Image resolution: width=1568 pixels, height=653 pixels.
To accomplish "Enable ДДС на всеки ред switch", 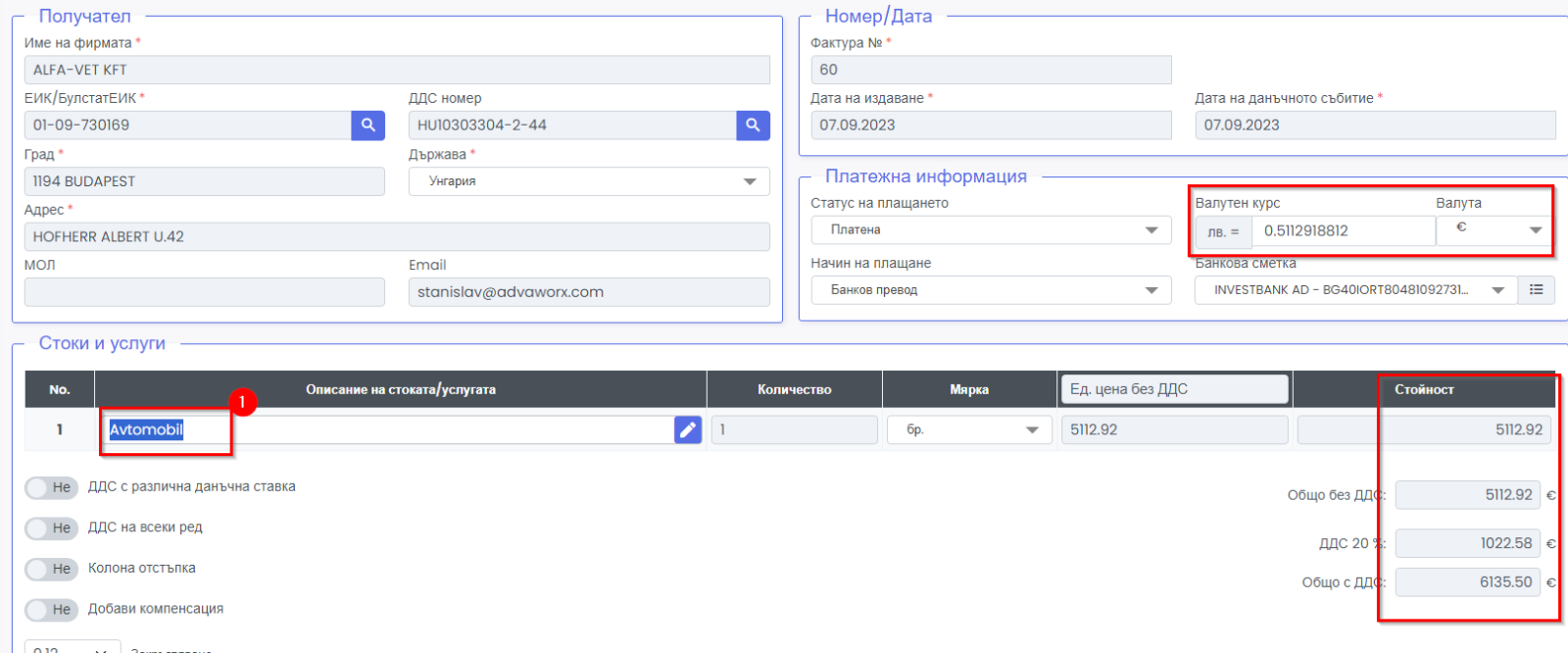I will pyautogui.click(x=51, y=528).
